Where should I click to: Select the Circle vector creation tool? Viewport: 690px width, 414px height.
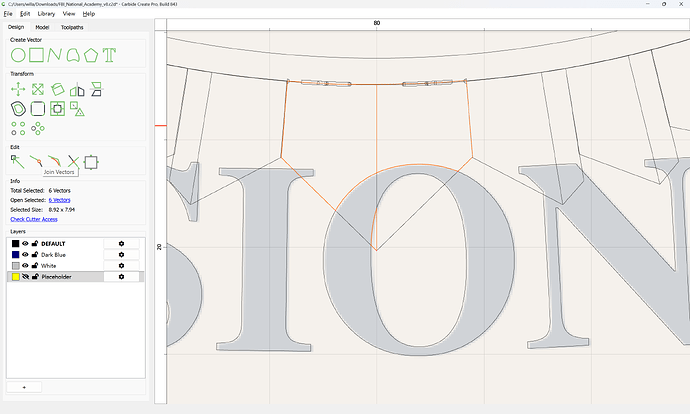[x=18, y=55]
